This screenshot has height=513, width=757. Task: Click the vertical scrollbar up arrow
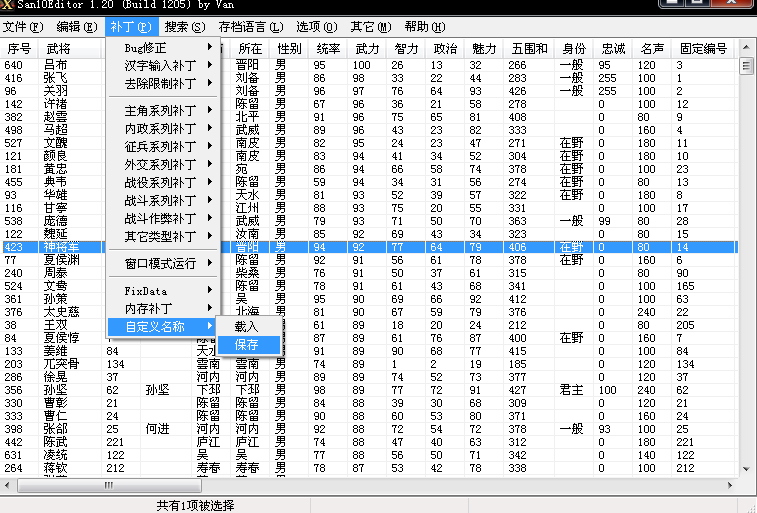[746, 48]
